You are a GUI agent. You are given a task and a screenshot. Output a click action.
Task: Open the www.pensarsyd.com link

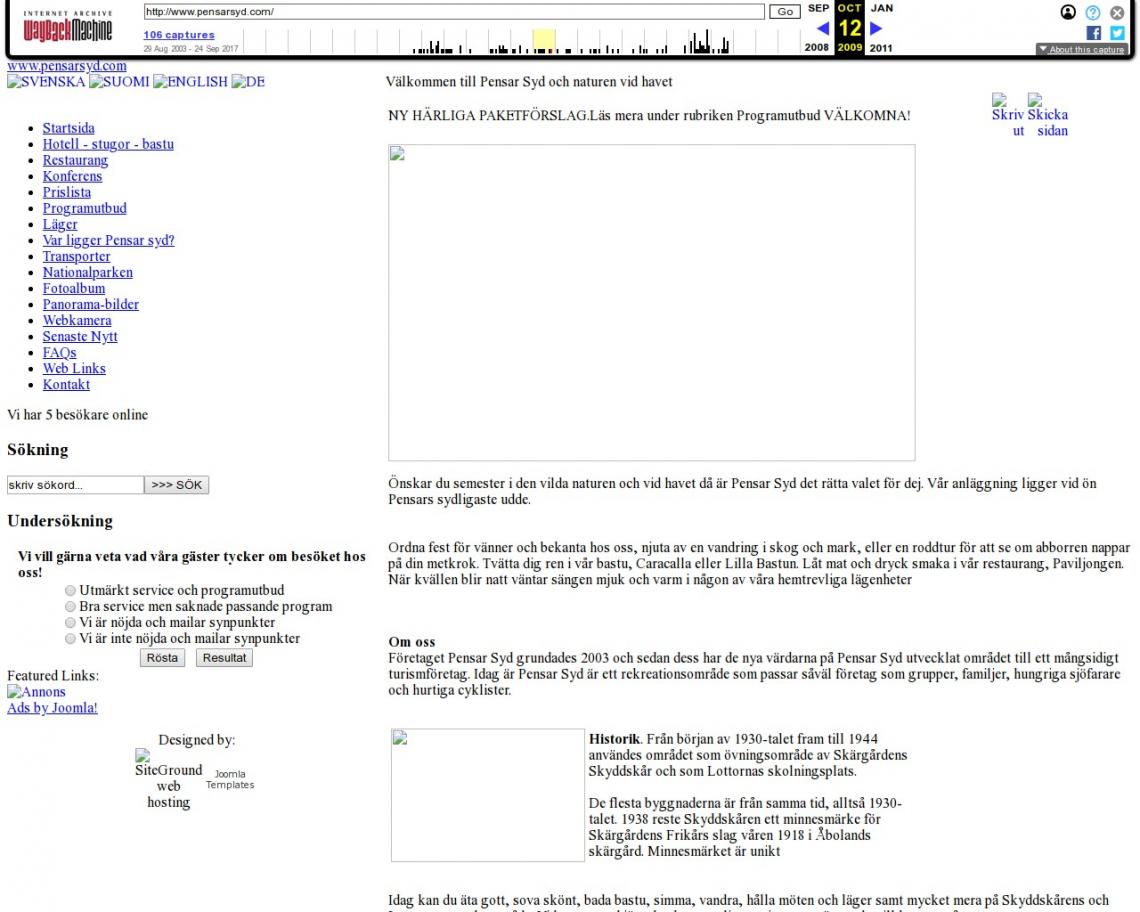point(67,65)
